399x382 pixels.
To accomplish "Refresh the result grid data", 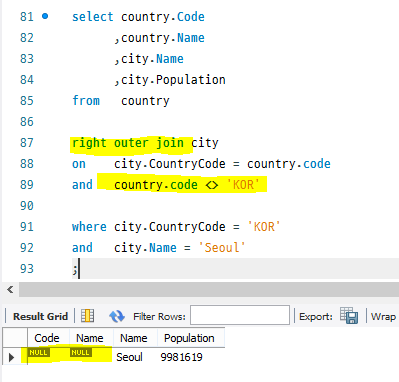I will coord(117,316).
